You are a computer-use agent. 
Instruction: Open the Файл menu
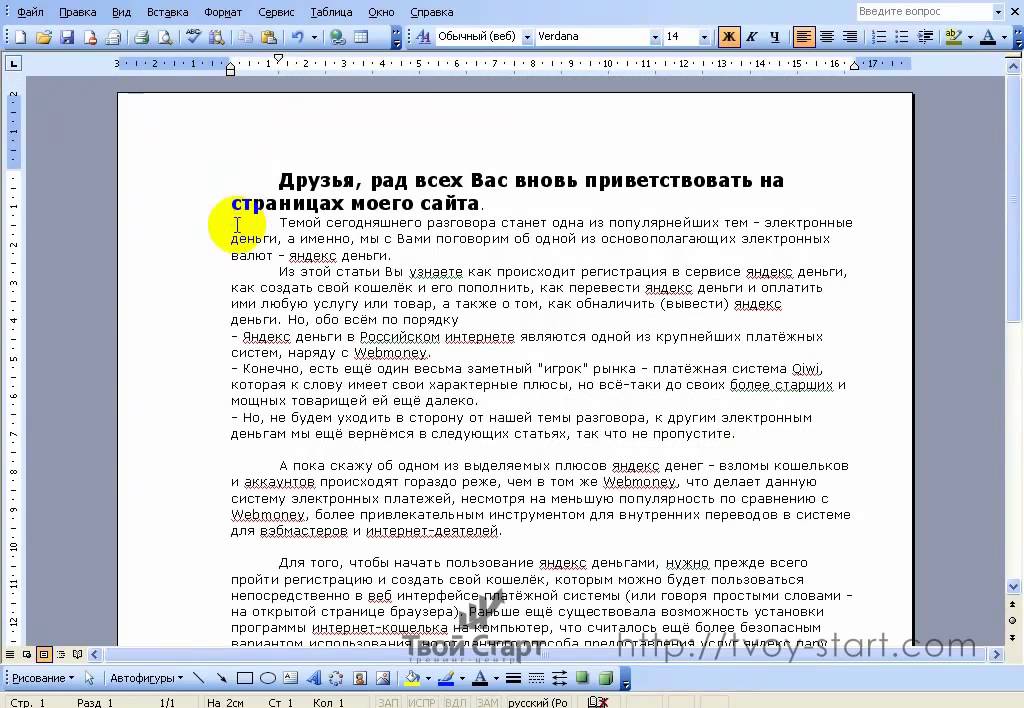(30, 12)
